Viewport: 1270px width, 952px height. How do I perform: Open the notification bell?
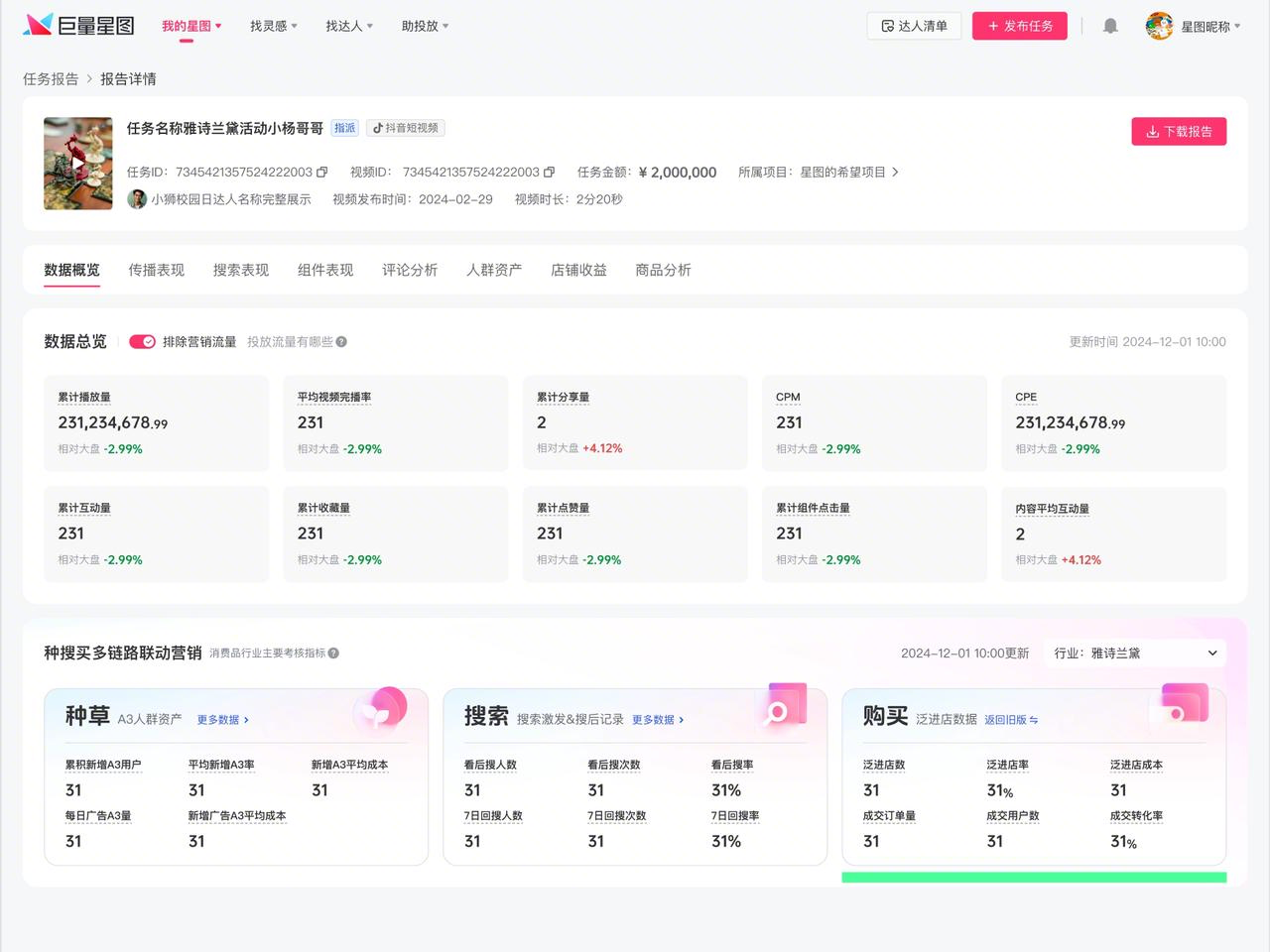pyautogui.click(x=1110, y=26)
